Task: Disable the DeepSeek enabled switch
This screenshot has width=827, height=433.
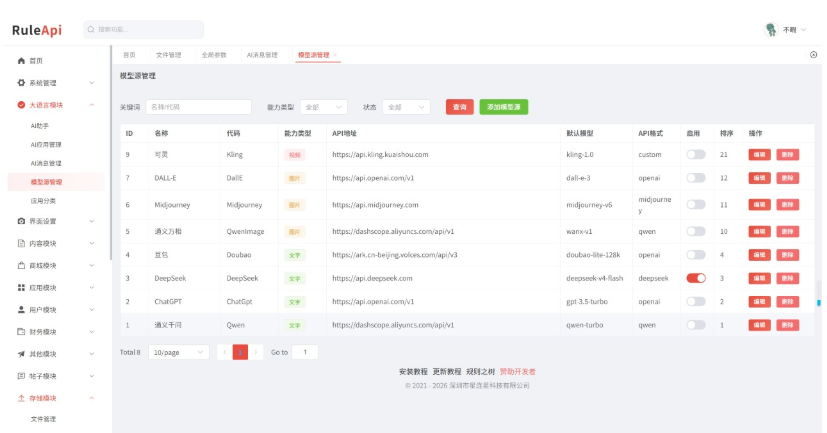Action: pos(696,278)
